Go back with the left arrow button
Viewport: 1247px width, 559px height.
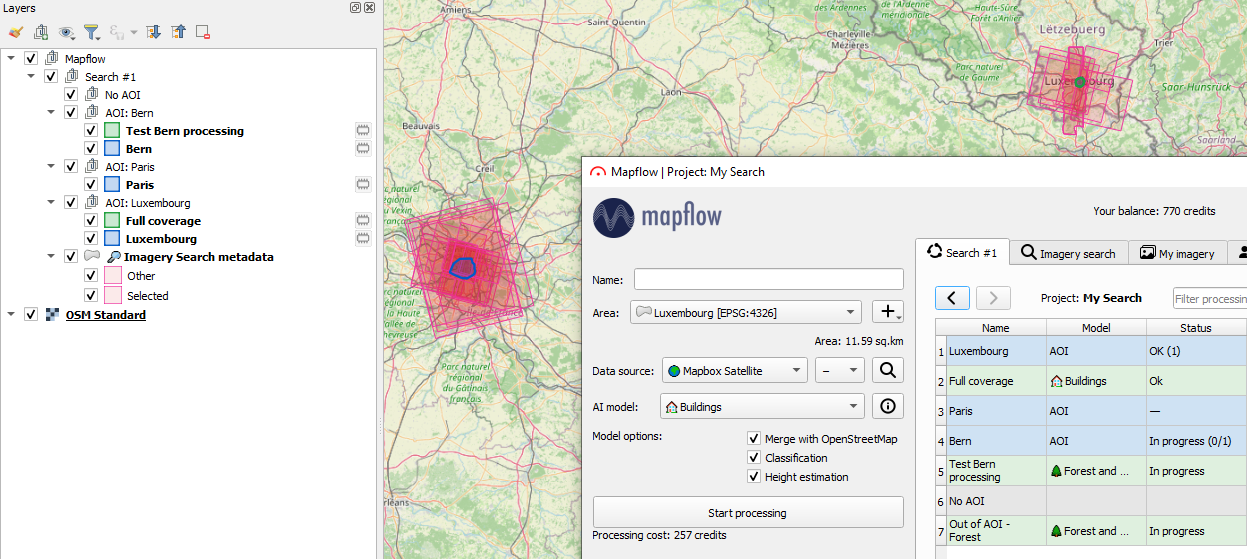[x=952, y=298]
